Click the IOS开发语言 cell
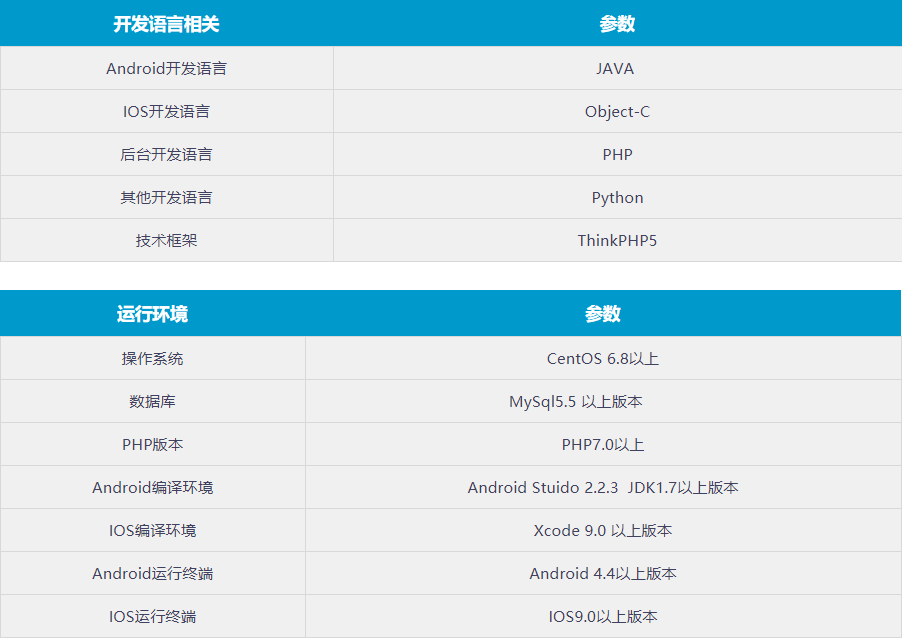Image resolution: width=902 pixels, height=639 pixels. (x=166, y=111)
